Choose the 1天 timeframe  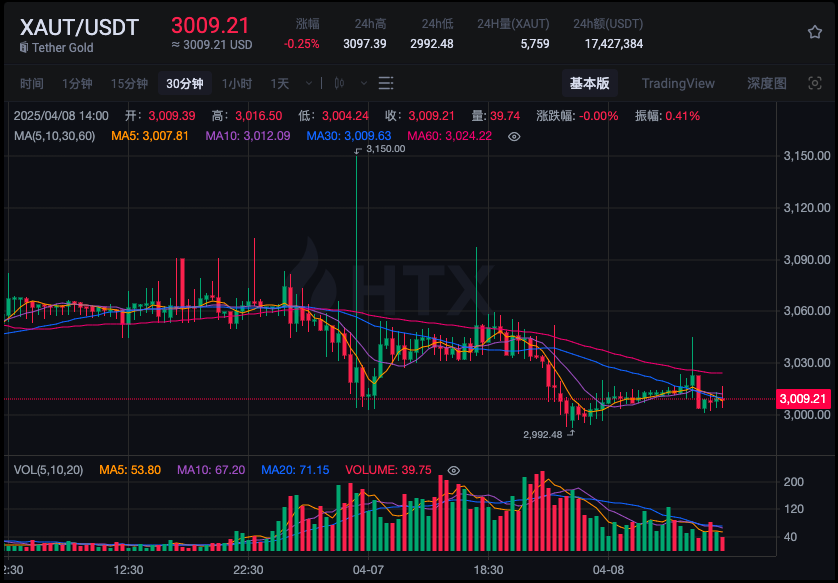(x=280, y=83)
